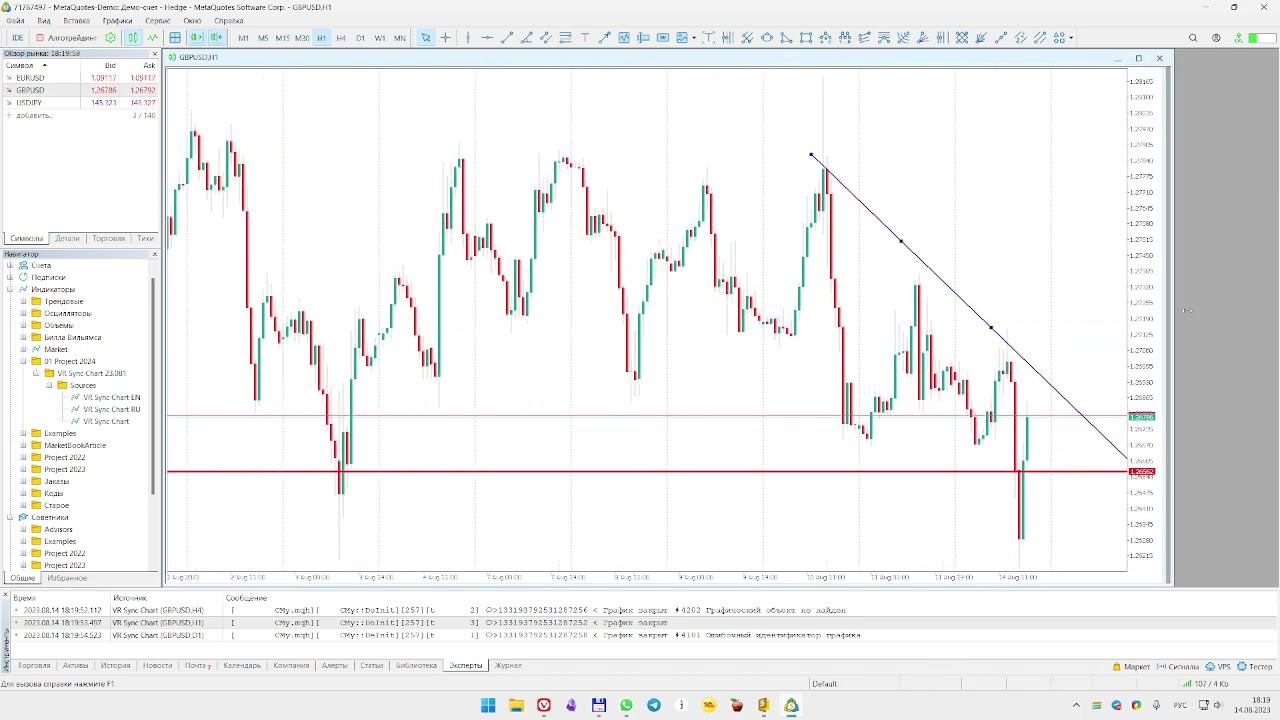
Task: Open the Вставка menu
Action: pyautogui.click(x=76, y=20)
